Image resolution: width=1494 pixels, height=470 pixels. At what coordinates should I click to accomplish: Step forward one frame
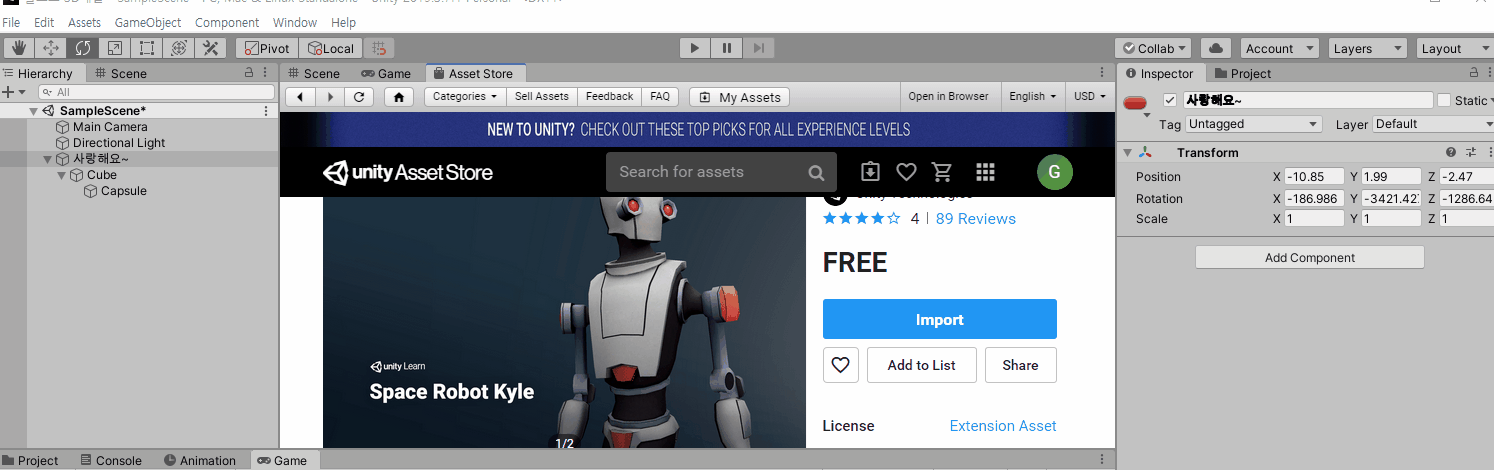tap(758, 48)
